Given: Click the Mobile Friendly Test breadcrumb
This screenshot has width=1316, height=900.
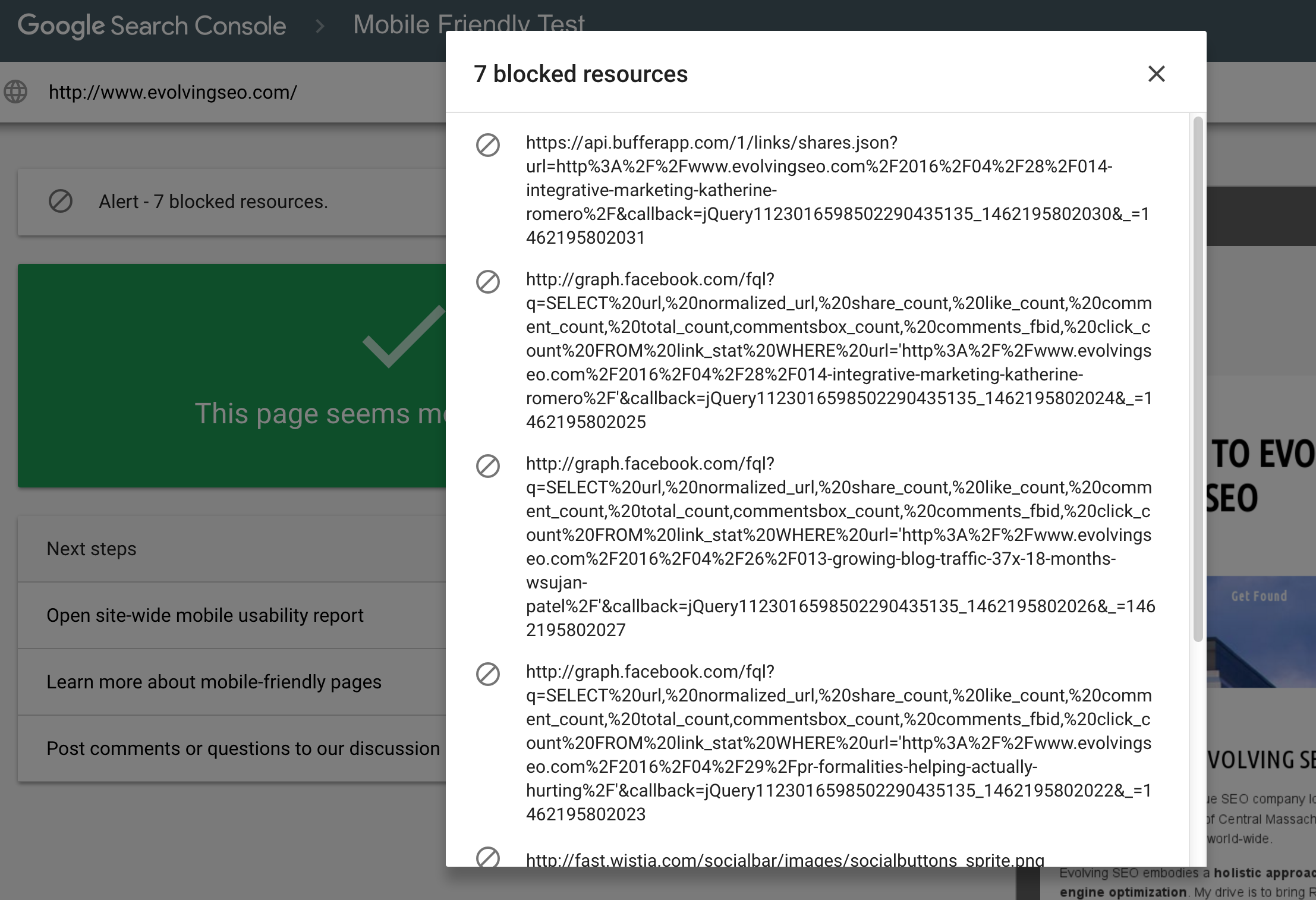Looking at the screenshot, I should (x=398, y=25).
